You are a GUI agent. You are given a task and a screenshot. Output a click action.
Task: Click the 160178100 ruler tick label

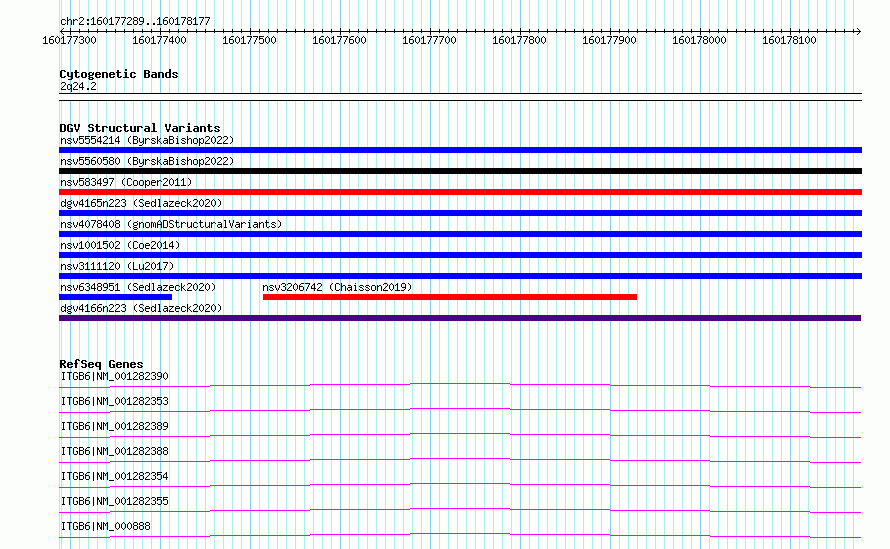tap(789, 40)
